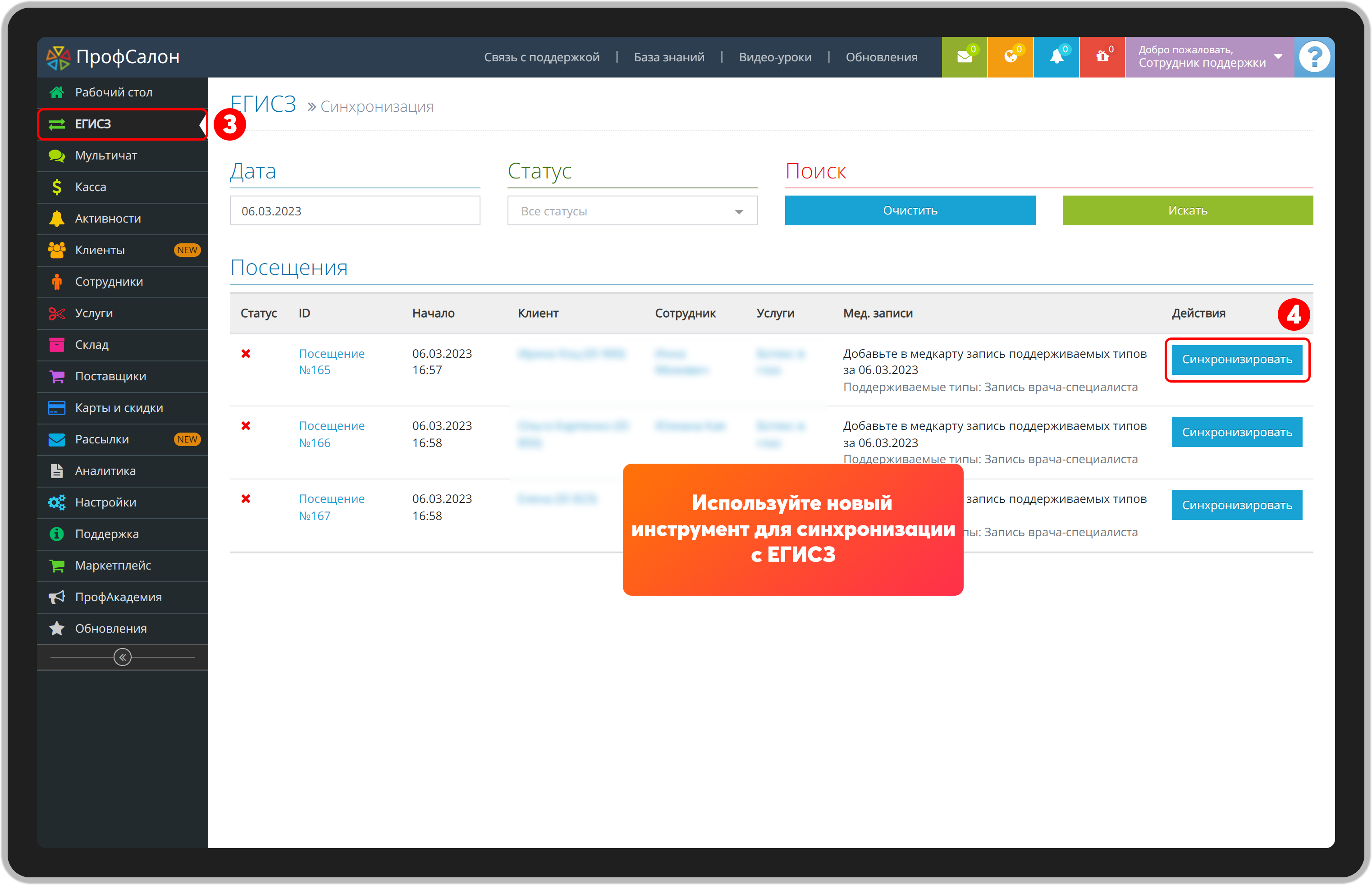
Task: Click the Сотрудники person icon
Action: 56,282
